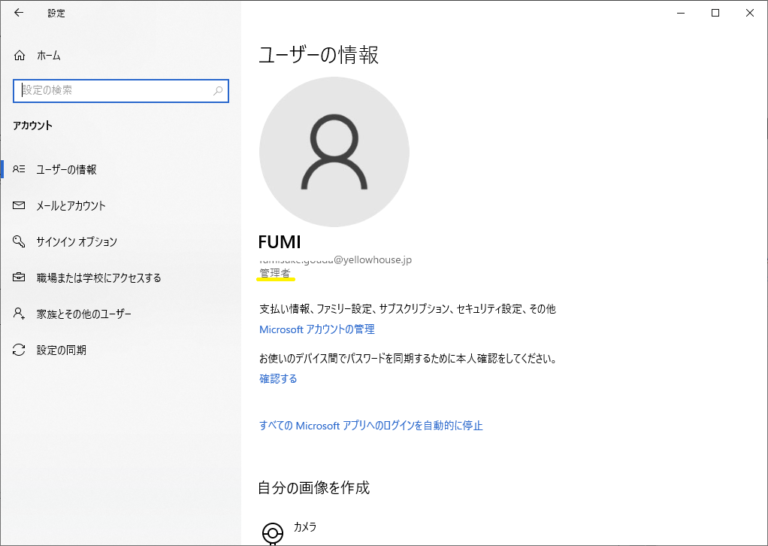Image resolution: width=768 pixels, height=546 pixels.
Task: Click the camera icon under 自分の画像を作成
Action: point(272,532)
